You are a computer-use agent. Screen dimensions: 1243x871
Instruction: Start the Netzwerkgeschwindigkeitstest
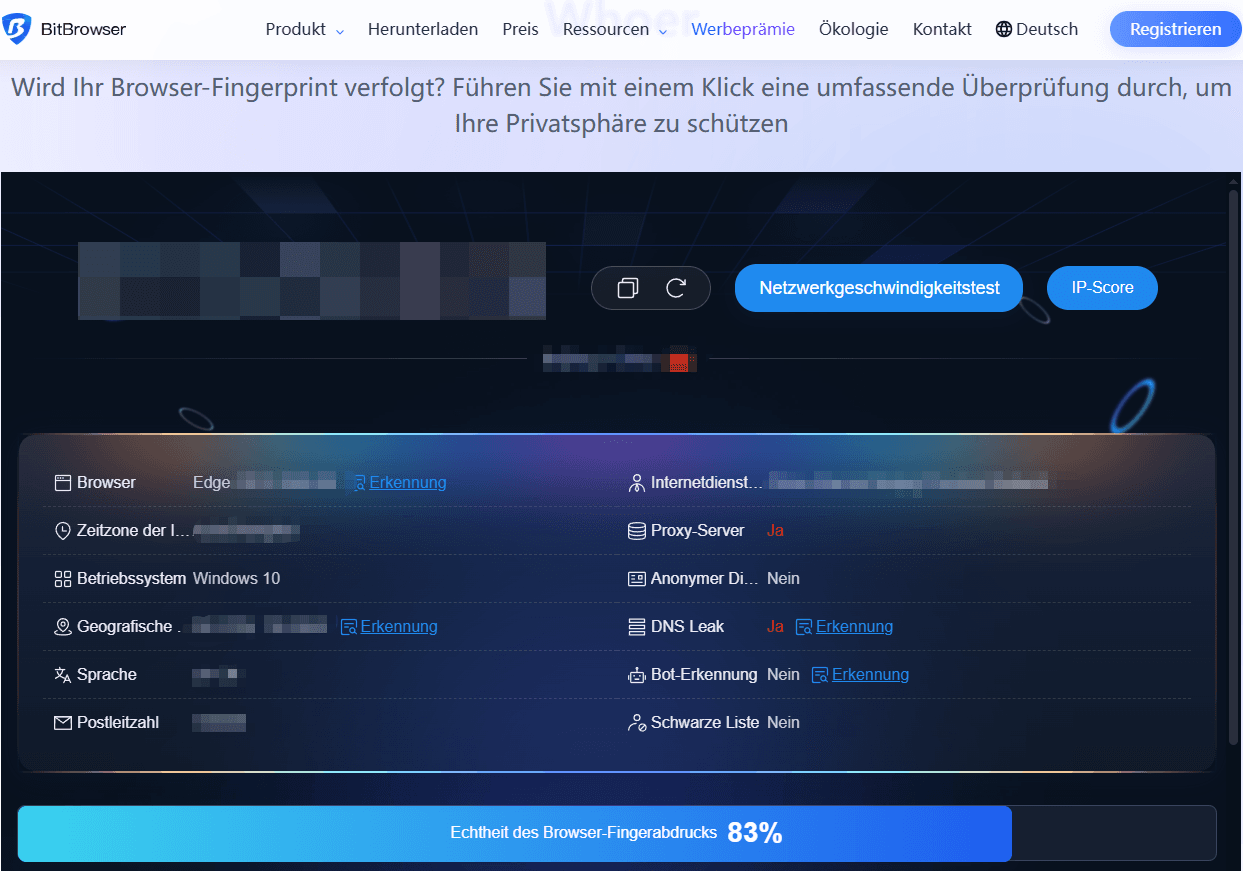(x=878, y=287)
